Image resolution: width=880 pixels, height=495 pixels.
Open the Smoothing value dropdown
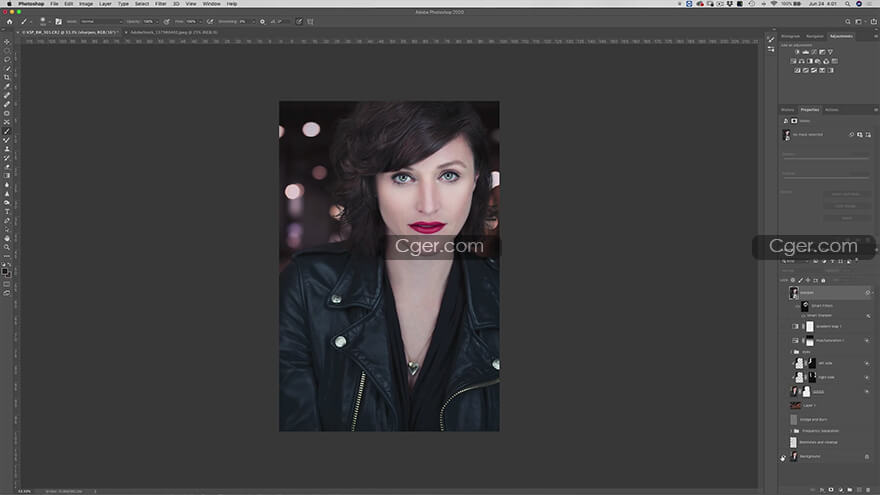pos(254,21)
